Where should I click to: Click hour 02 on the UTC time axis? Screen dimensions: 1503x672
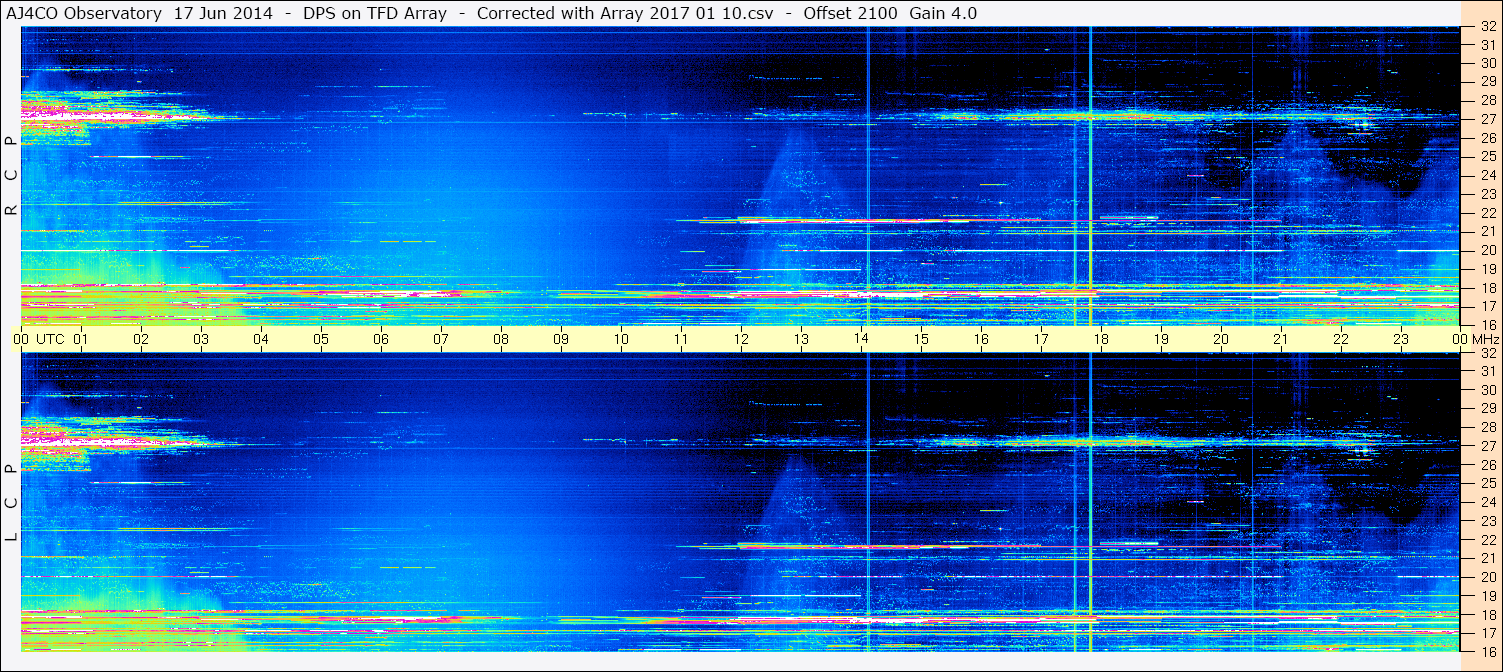(x=141, y=339)
